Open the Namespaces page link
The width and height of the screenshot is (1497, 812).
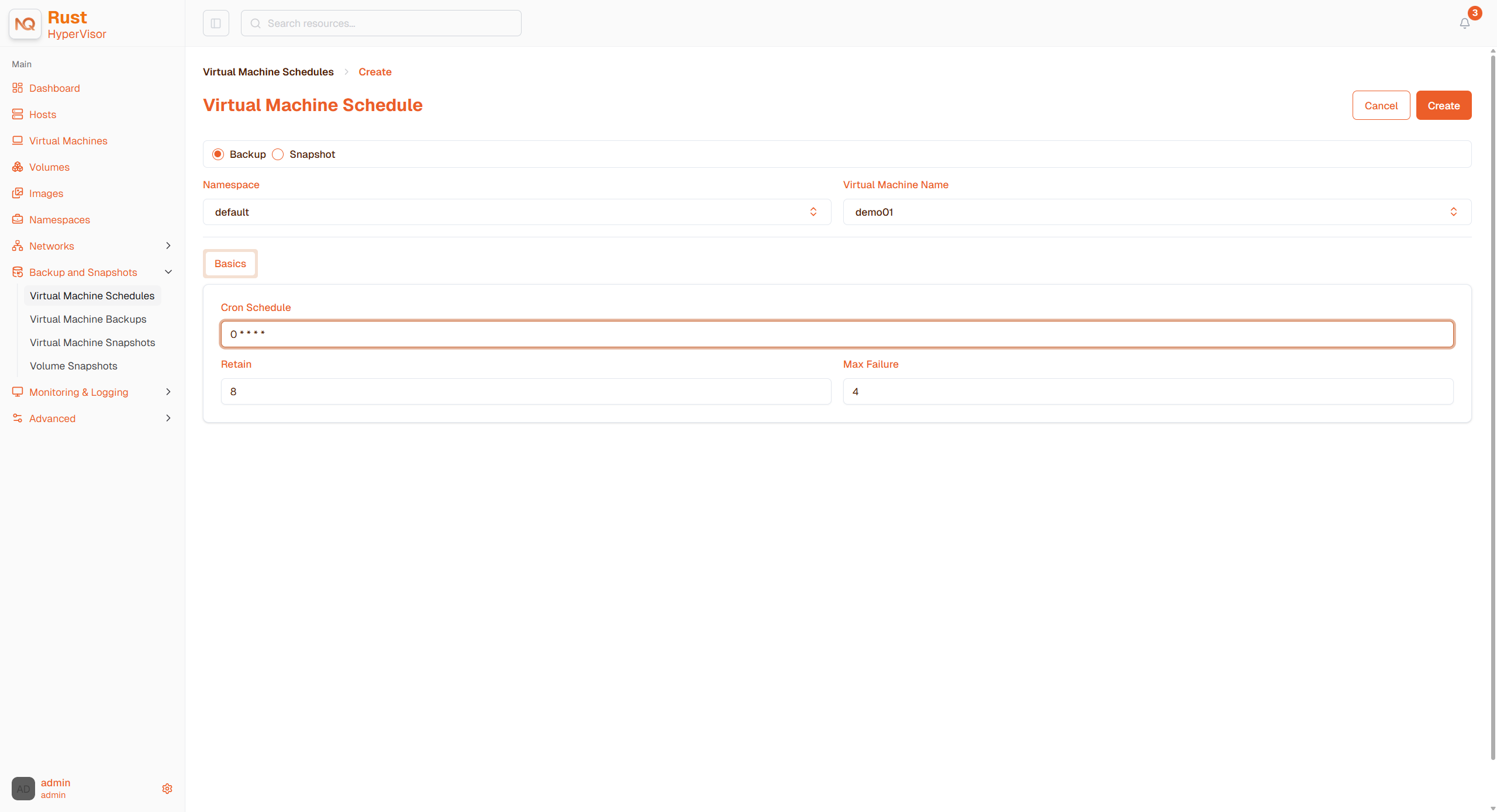[x=60, y=220]
